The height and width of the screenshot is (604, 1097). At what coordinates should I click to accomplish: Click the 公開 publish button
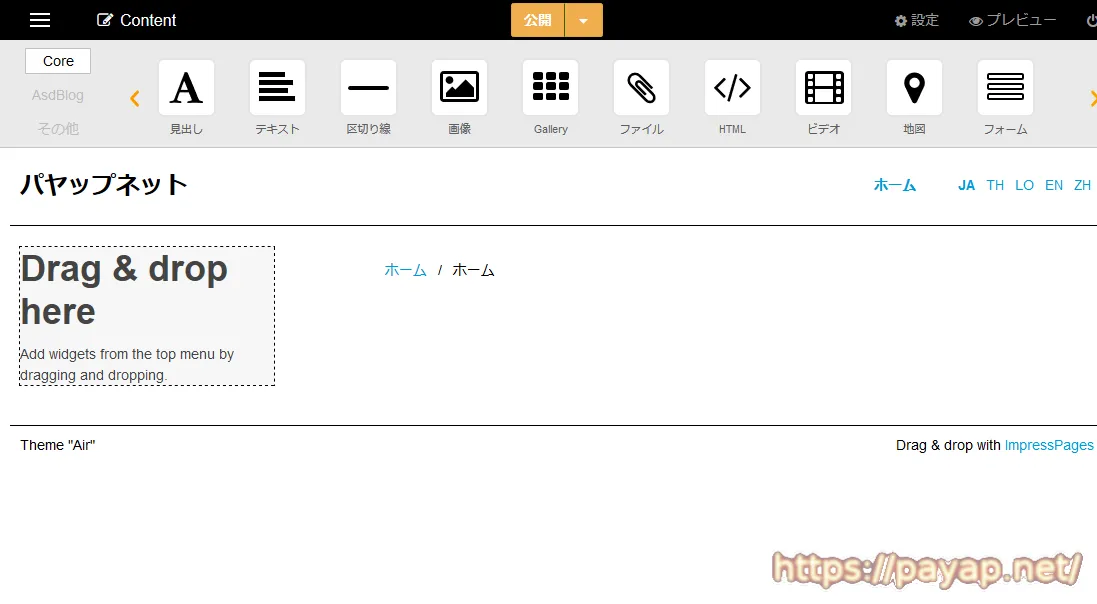tap(538, 20)
